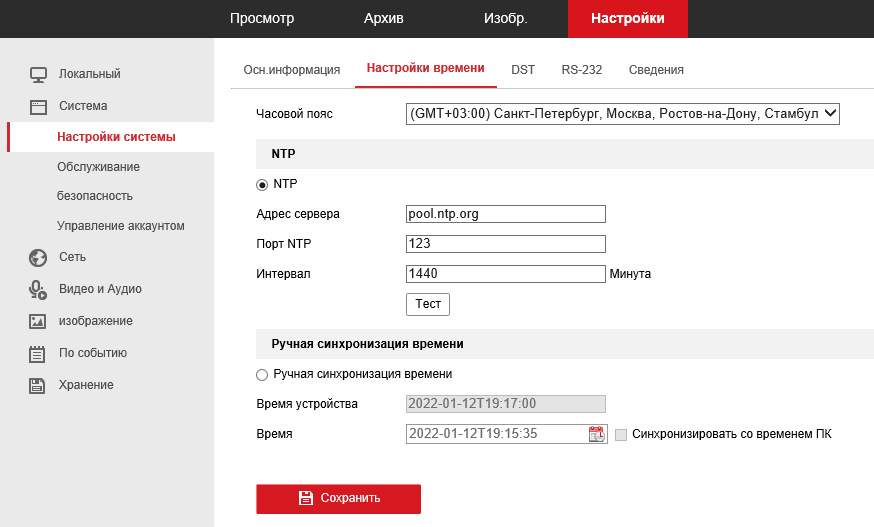Click the Интервал input field
Viewport: 874px width, 527px height.
point(506,274)
